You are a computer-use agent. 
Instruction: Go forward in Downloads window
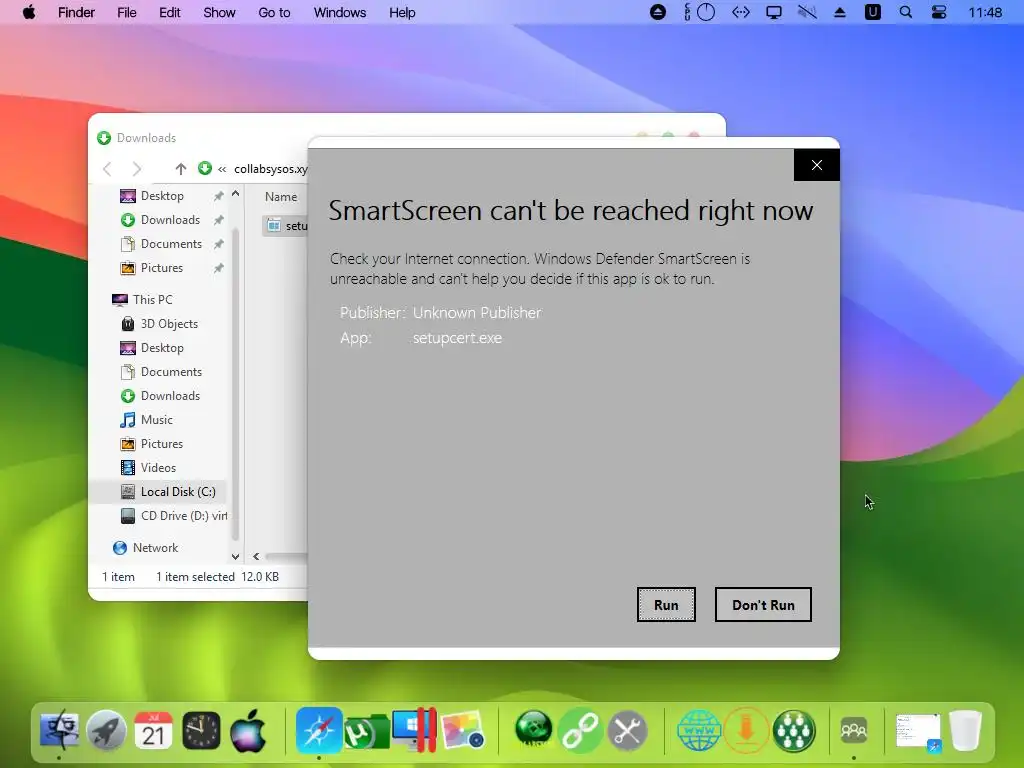click(136, 169)
